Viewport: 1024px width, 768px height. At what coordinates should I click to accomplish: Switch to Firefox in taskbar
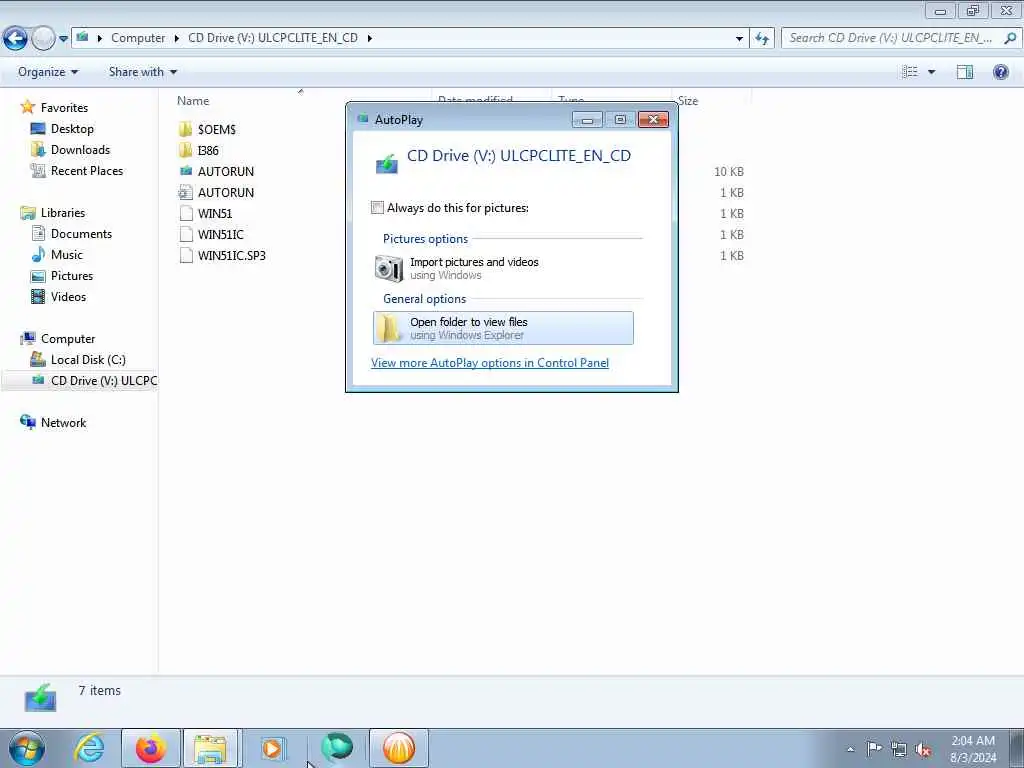(x=151, y=748)
